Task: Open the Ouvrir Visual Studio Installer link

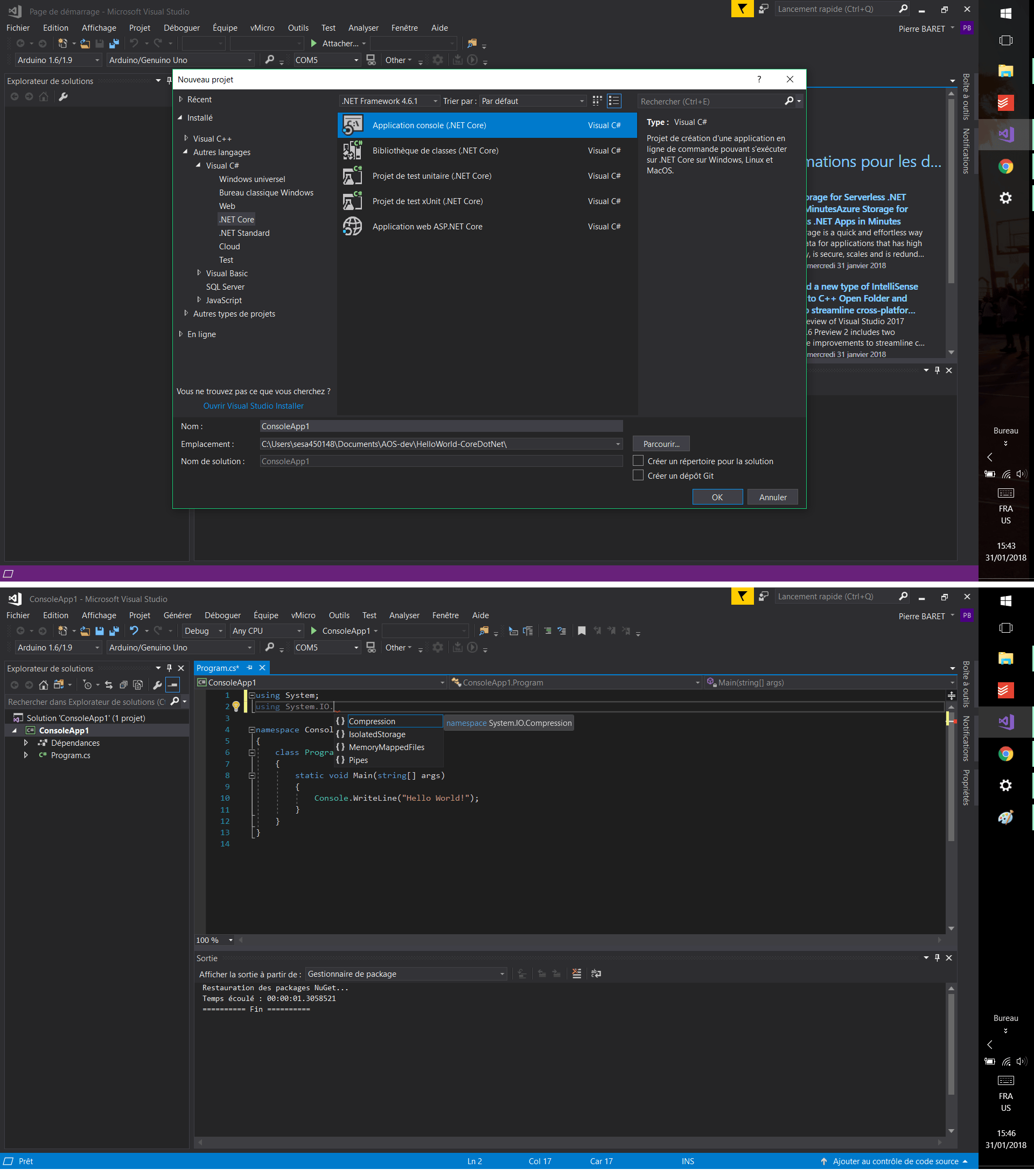Action: [x=253, y=405]
